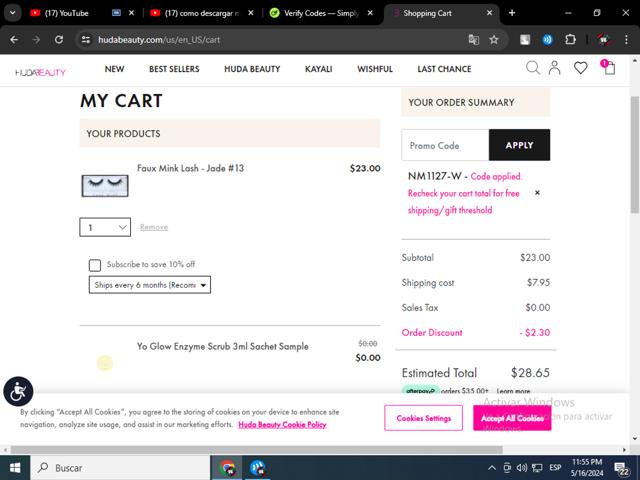
Task: Click the Estimated Total $28.65 amount
Action: [530, 373]
